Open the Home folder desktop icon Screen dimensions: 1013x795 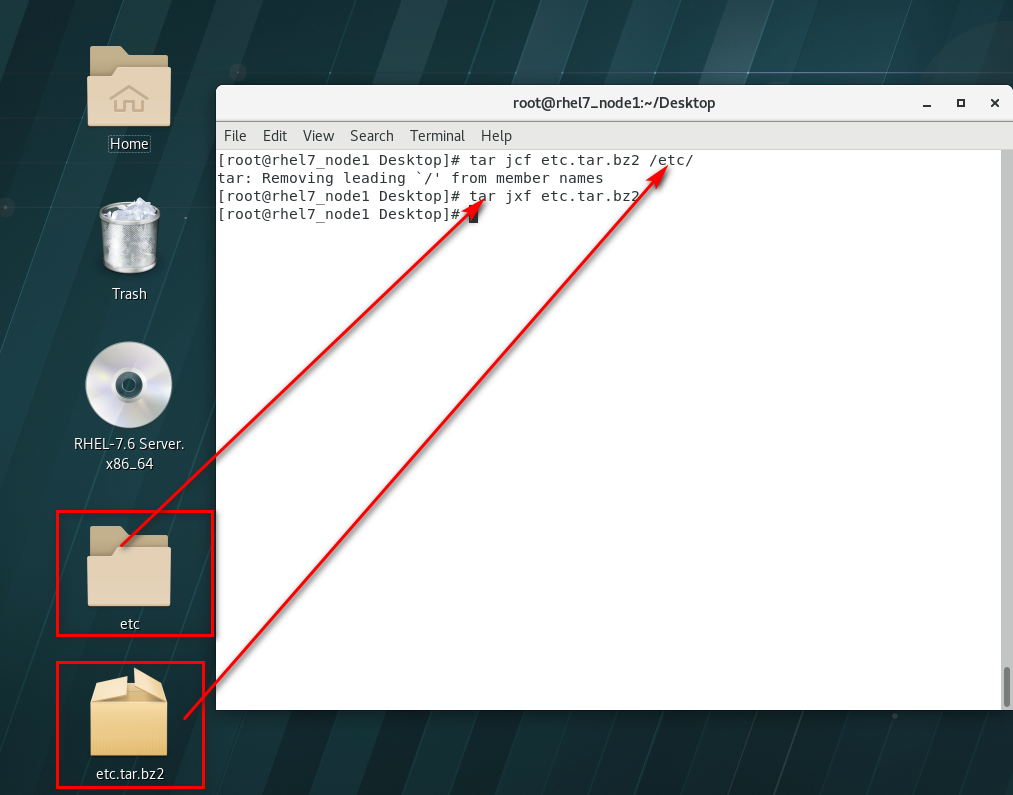pos(129,87)
